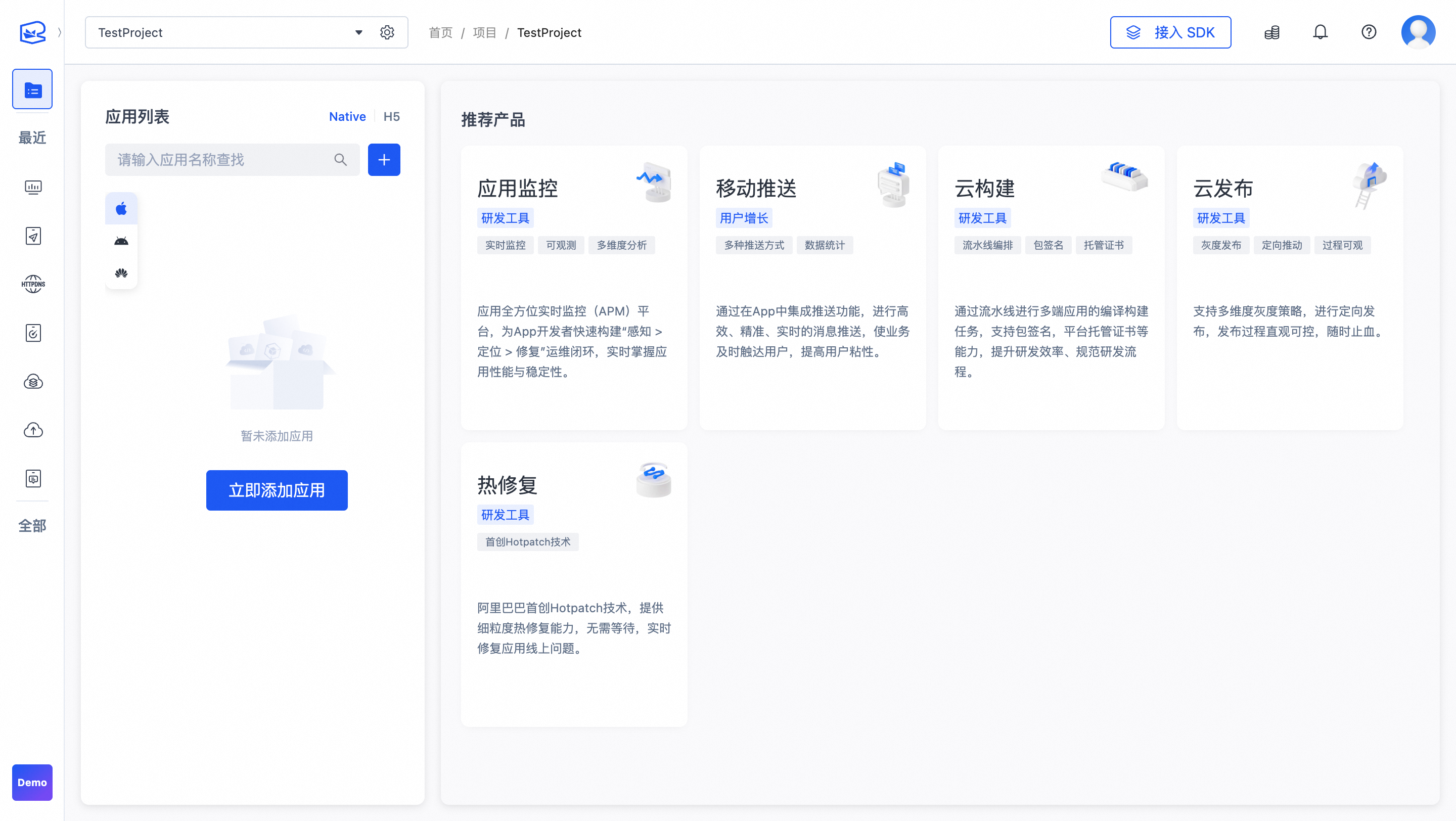The image size is (1456, 821).
Task: Click the HTTPDNS sidebar icon
Action: pos(33,284)
